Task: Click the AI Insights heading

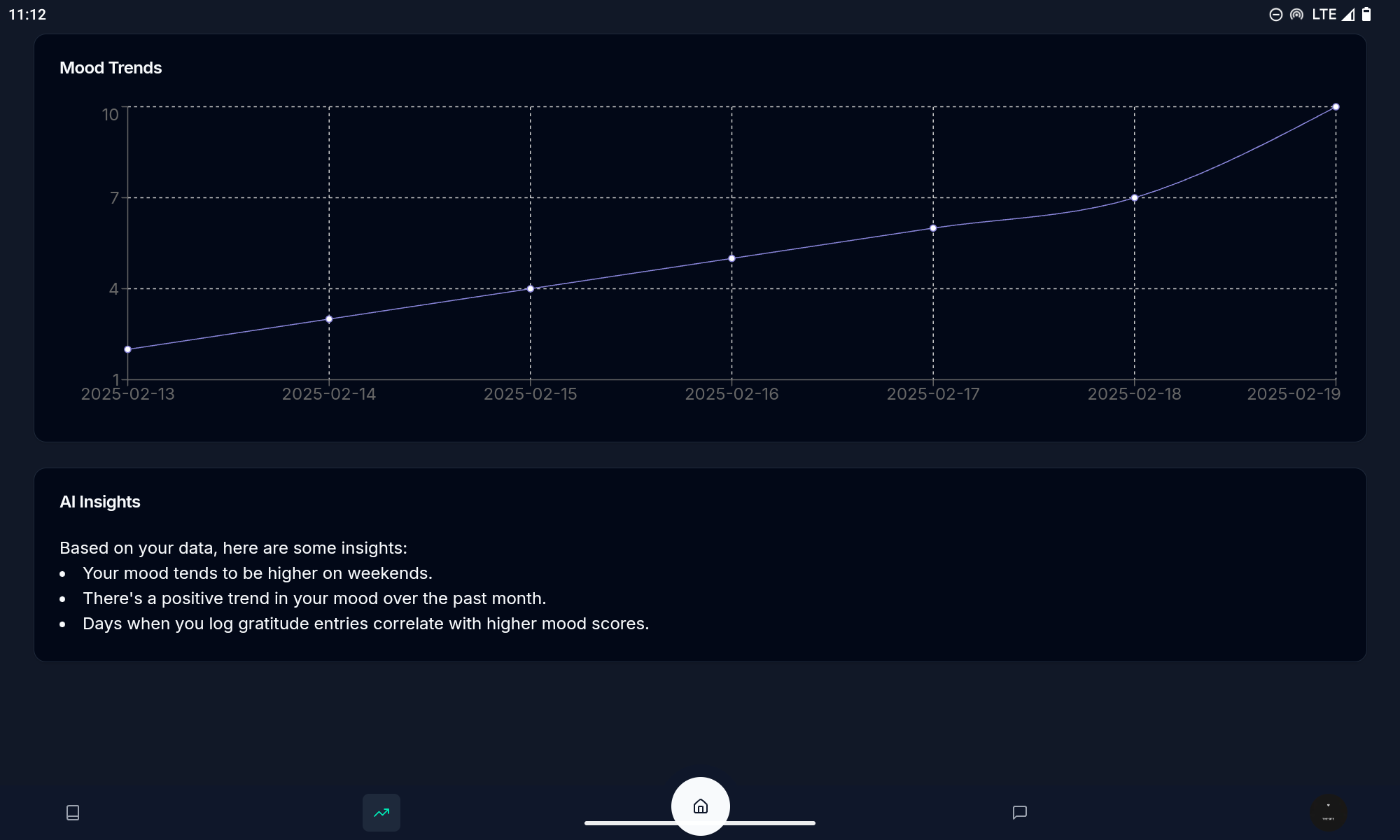Action: pos(100,502)
